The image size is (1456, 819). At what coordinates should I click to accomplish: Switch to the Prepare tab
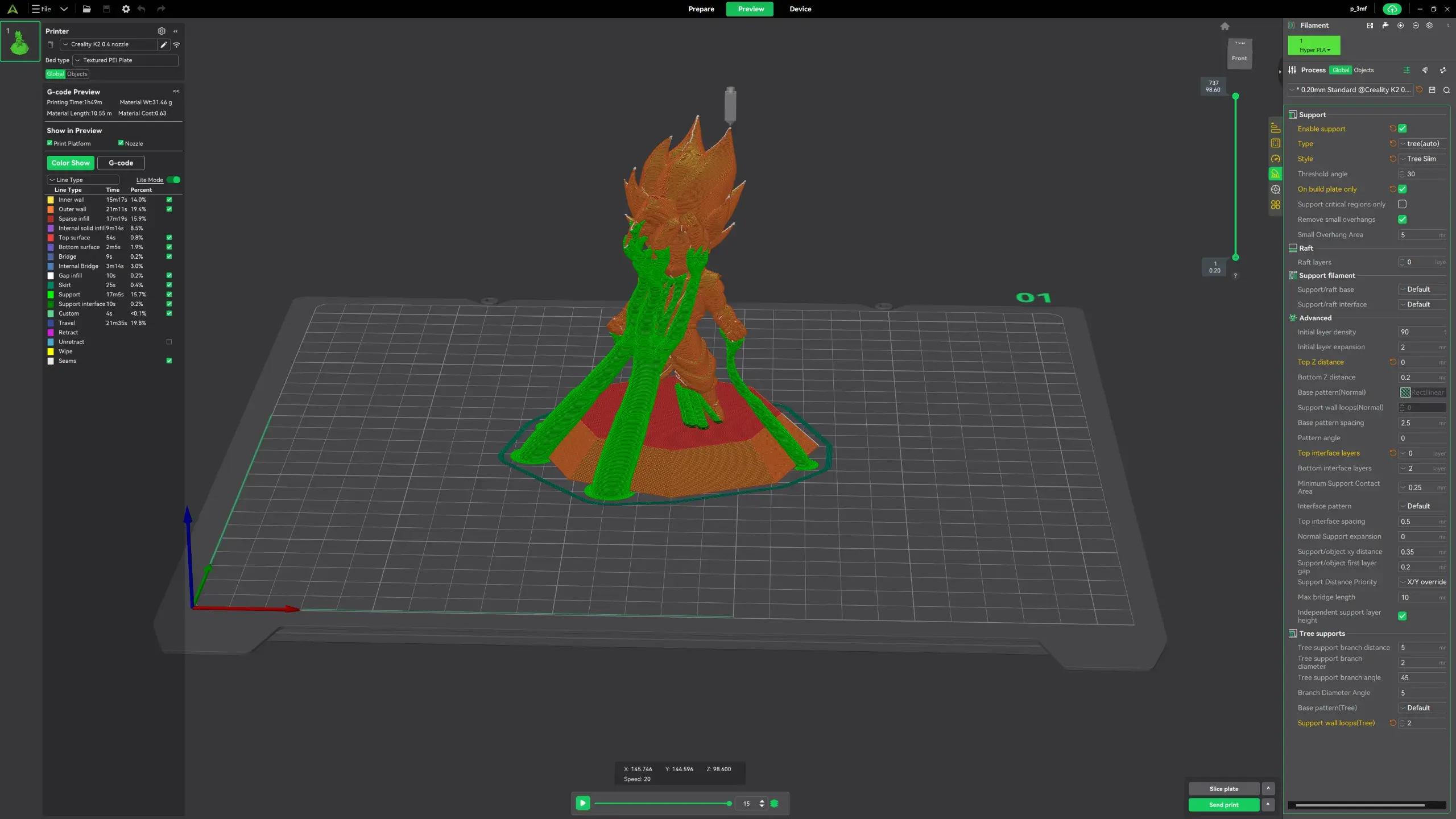[701, 9]
